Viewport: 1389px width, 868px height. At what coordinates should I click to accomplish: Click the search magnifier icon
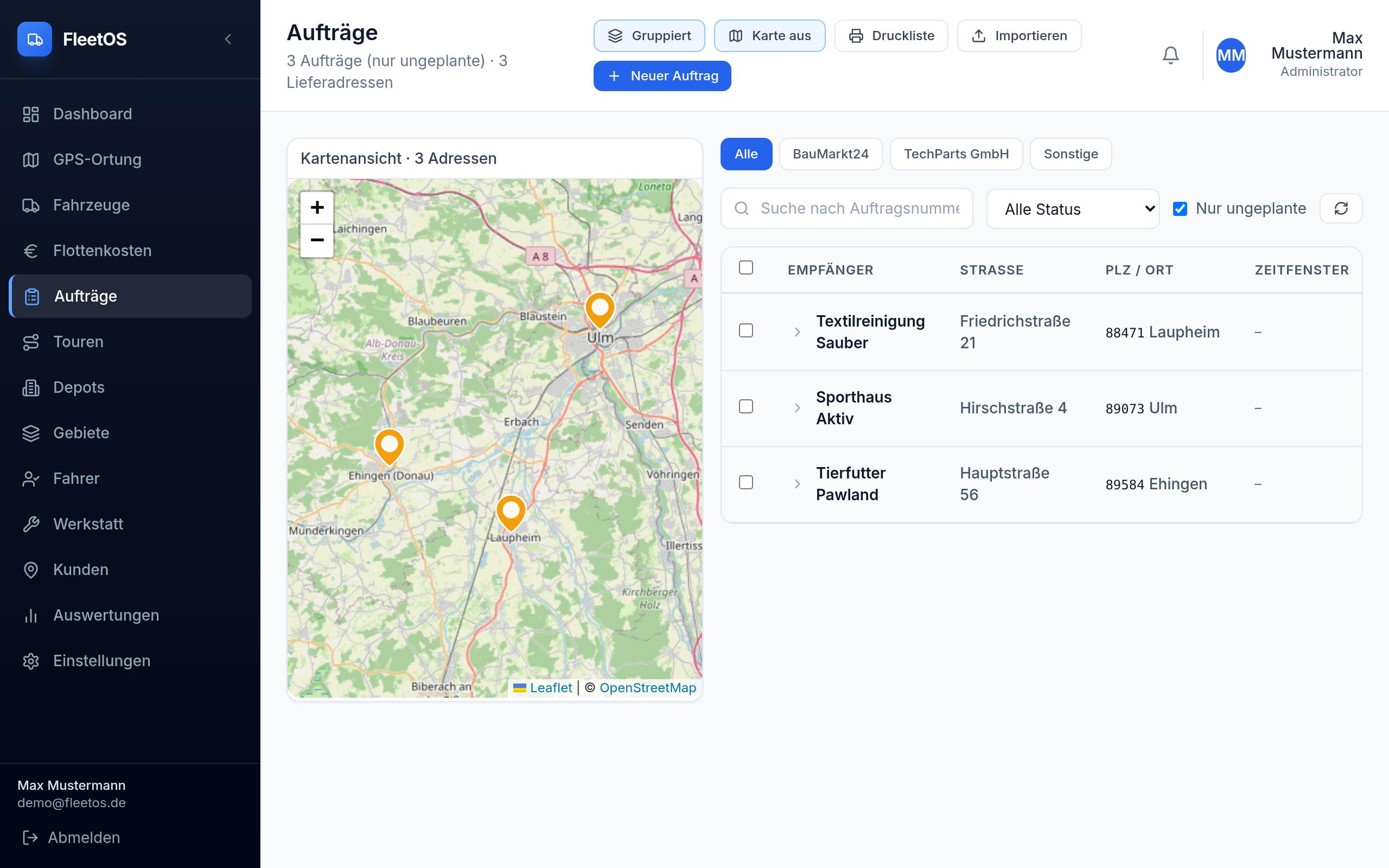click(742, 208)
